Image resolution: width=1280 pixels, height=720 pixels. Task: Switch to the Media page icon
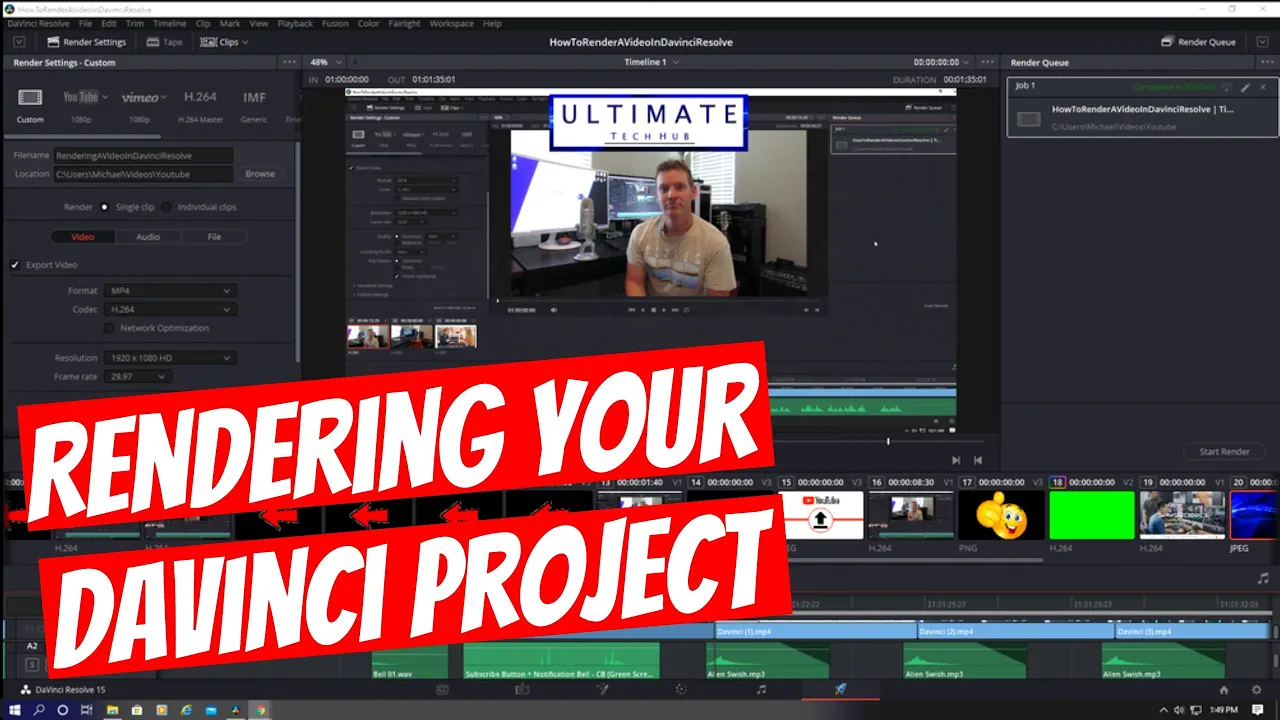(442, 689)
